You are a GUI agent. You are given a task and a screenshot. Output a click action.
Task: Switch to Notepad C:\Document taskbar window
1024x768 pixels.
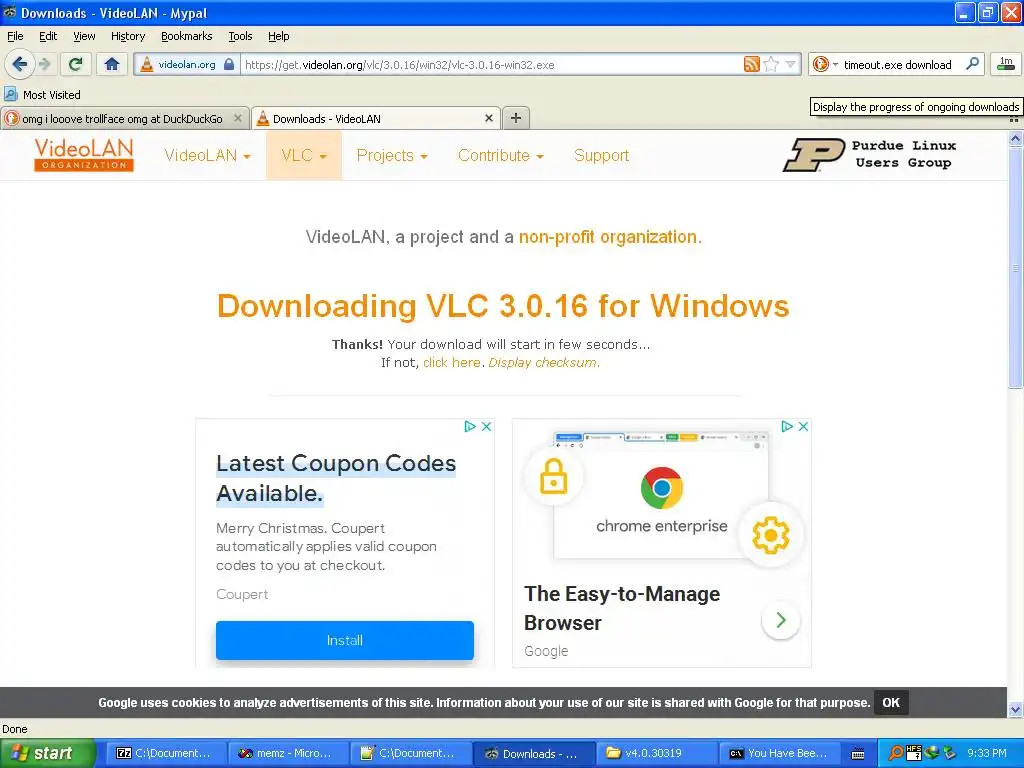click(x=410, y=753)
